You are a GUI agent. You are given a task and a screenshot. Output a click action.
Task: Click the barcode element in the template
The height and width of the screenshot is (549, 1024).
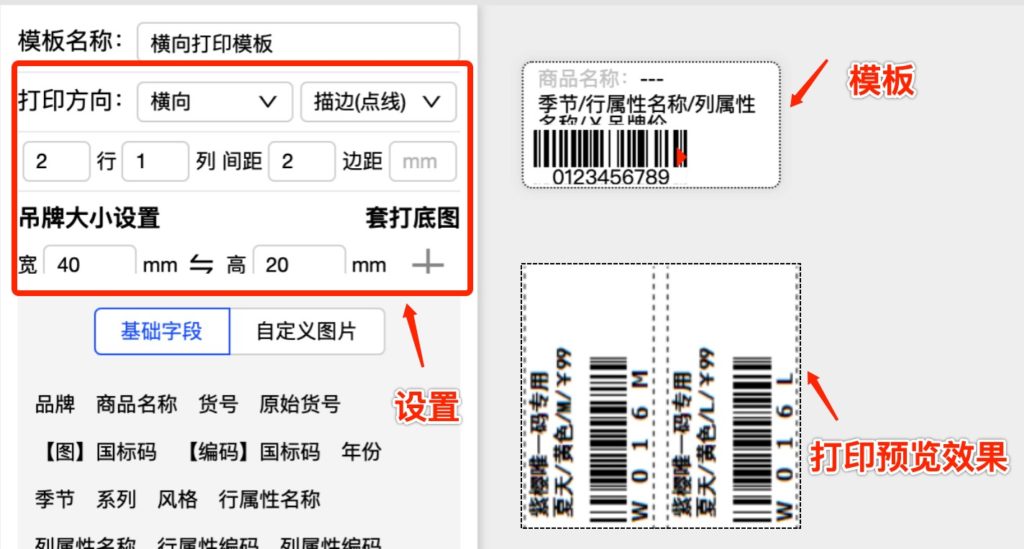(610, 148)
